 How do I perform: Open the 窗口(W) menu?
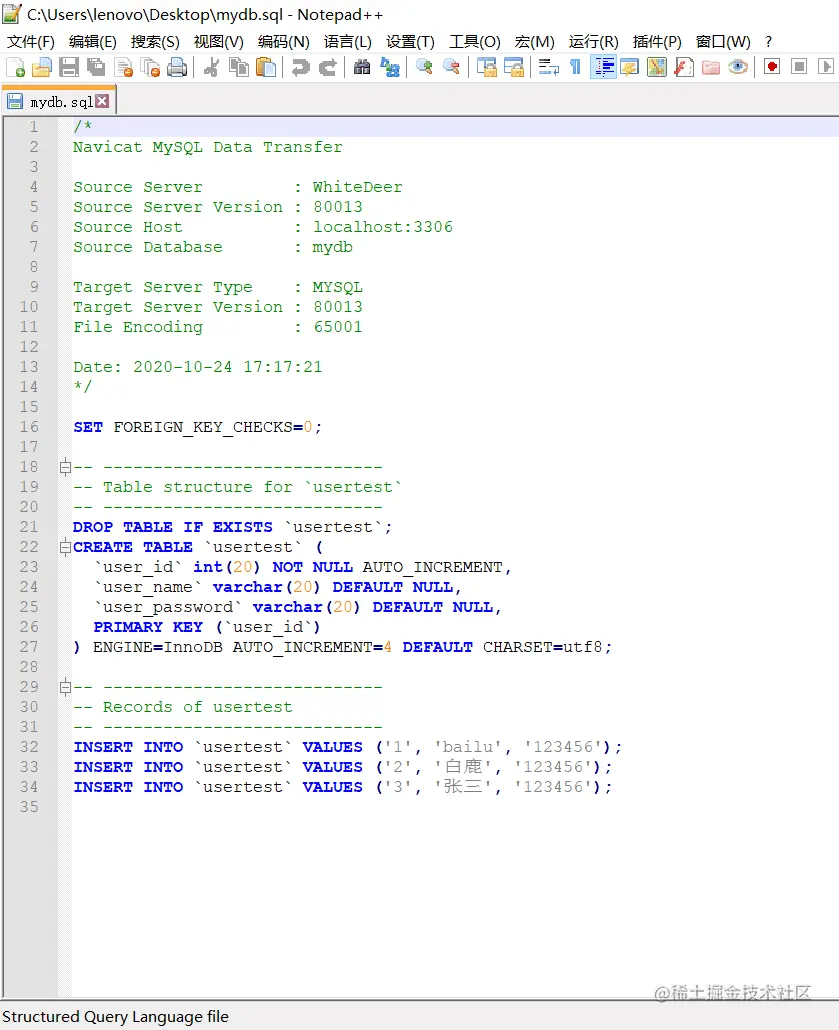pos(723,42)
